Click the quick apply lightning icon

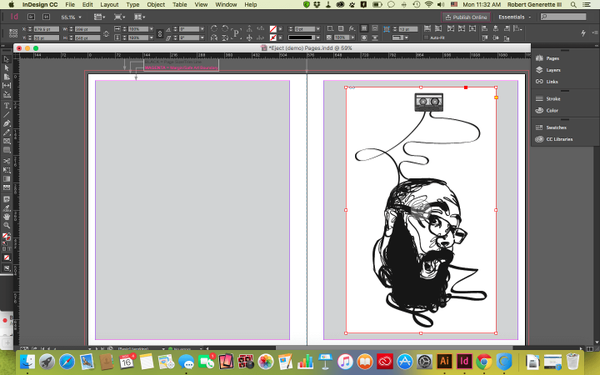(x=583, y=33)
